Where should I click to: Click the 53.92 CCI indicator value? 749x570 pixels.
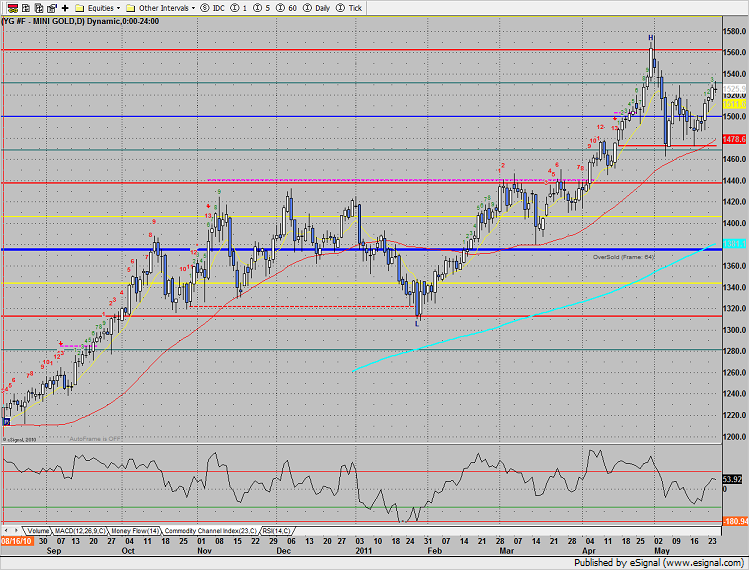pos(732,479)
